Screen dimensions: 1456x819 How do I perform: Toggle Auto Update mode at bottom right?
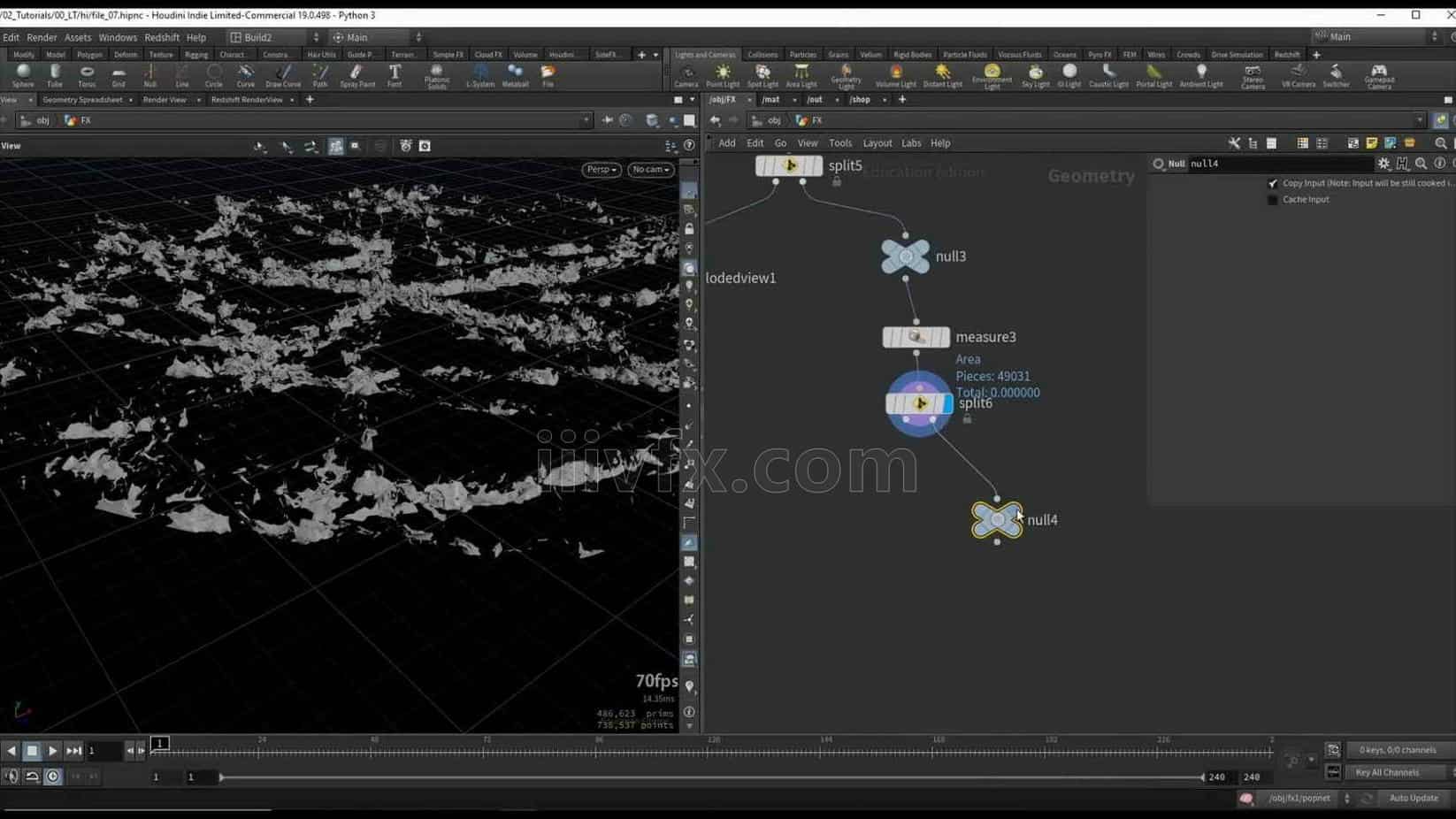pyautogui.click(x=1413, y=798)
